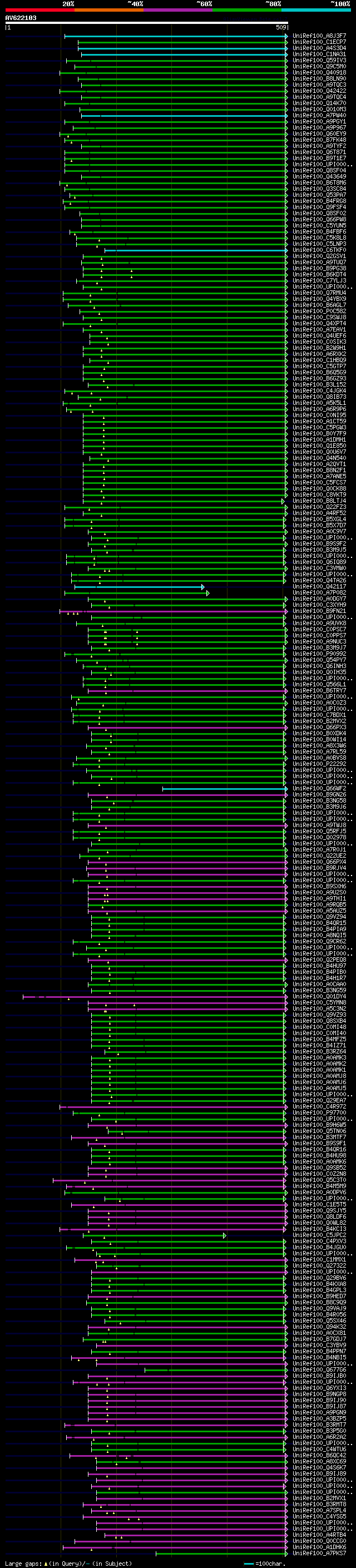Image resolution: width=356 pixels, height=1568 pixels.
Task: Select label UniRef100_A7PW40
Action: point(319,116)
